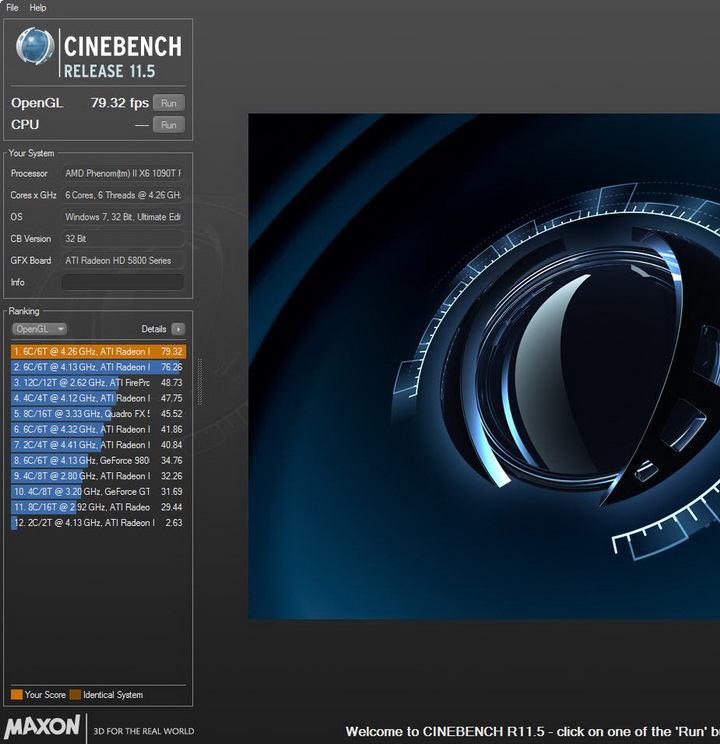Select ranking row 4 4C/4T @ 4.12 GHz
720x744 pixels.
click(x=98, y=398)
